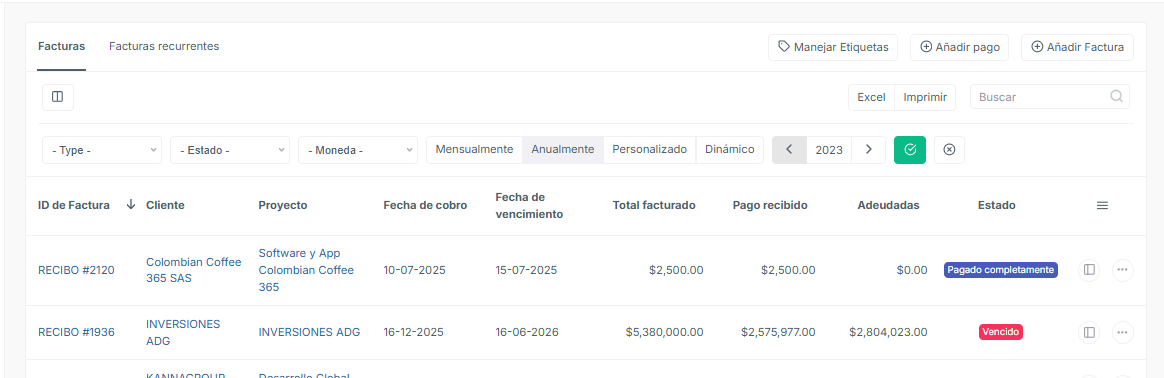Select the Personalizado date range

[x=650, y=149]
